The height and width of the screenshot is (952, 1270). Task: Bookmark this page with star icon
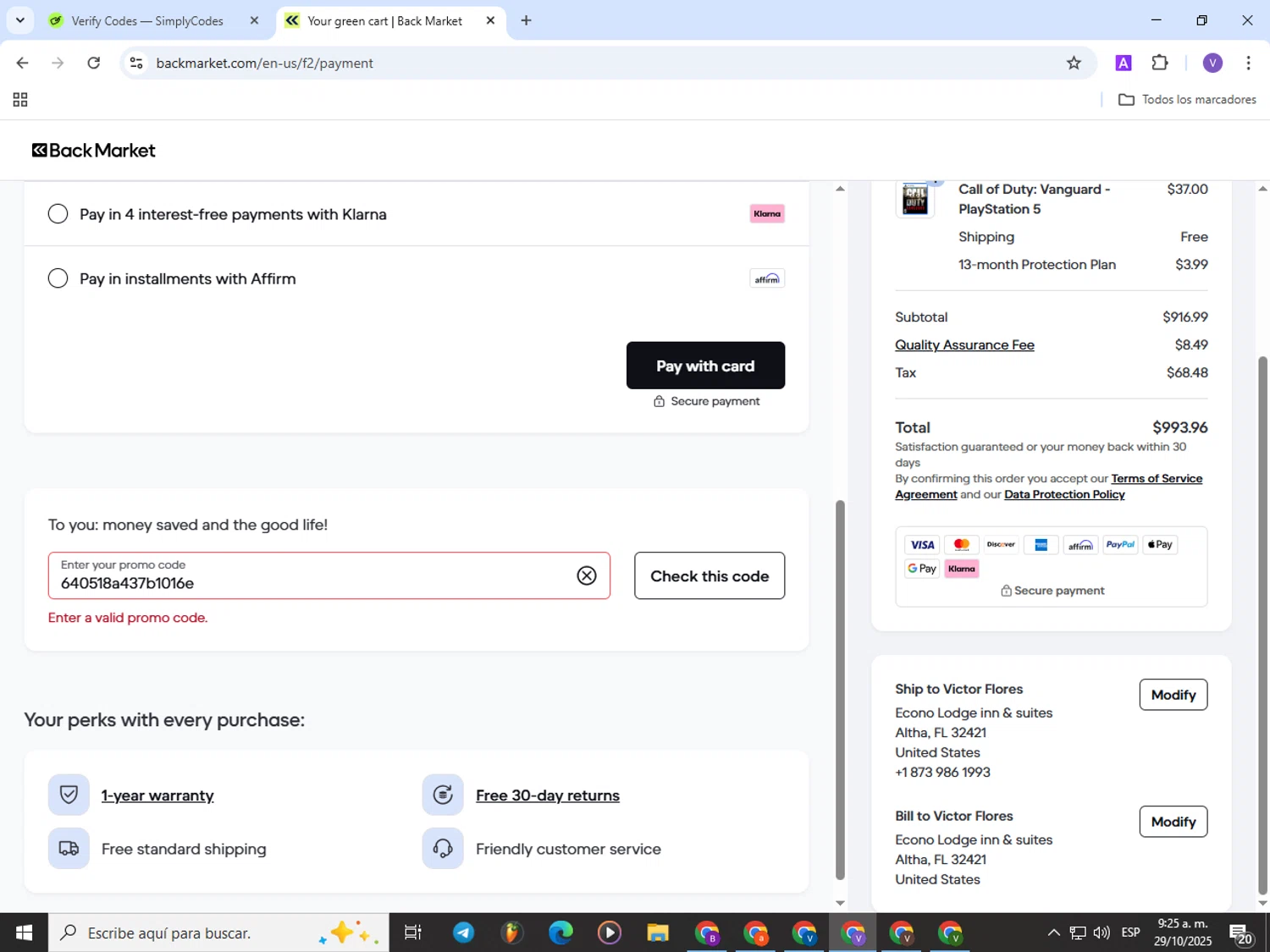(x=1074, y=63)
